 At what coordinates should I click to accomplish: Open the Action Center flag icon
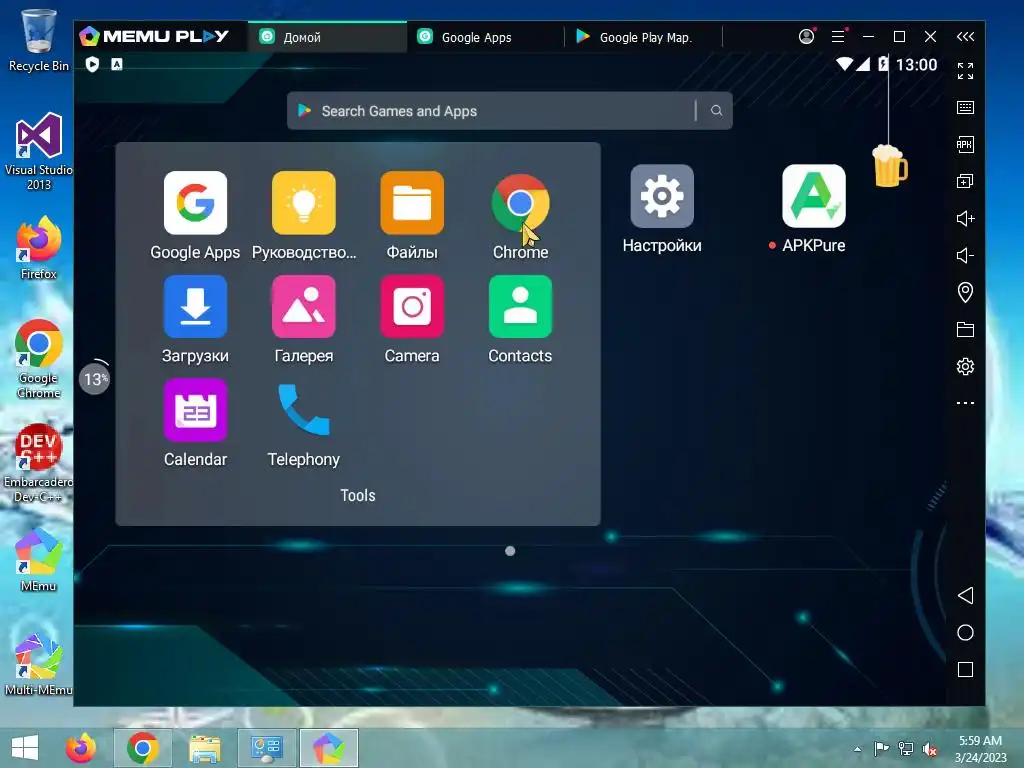881,749
